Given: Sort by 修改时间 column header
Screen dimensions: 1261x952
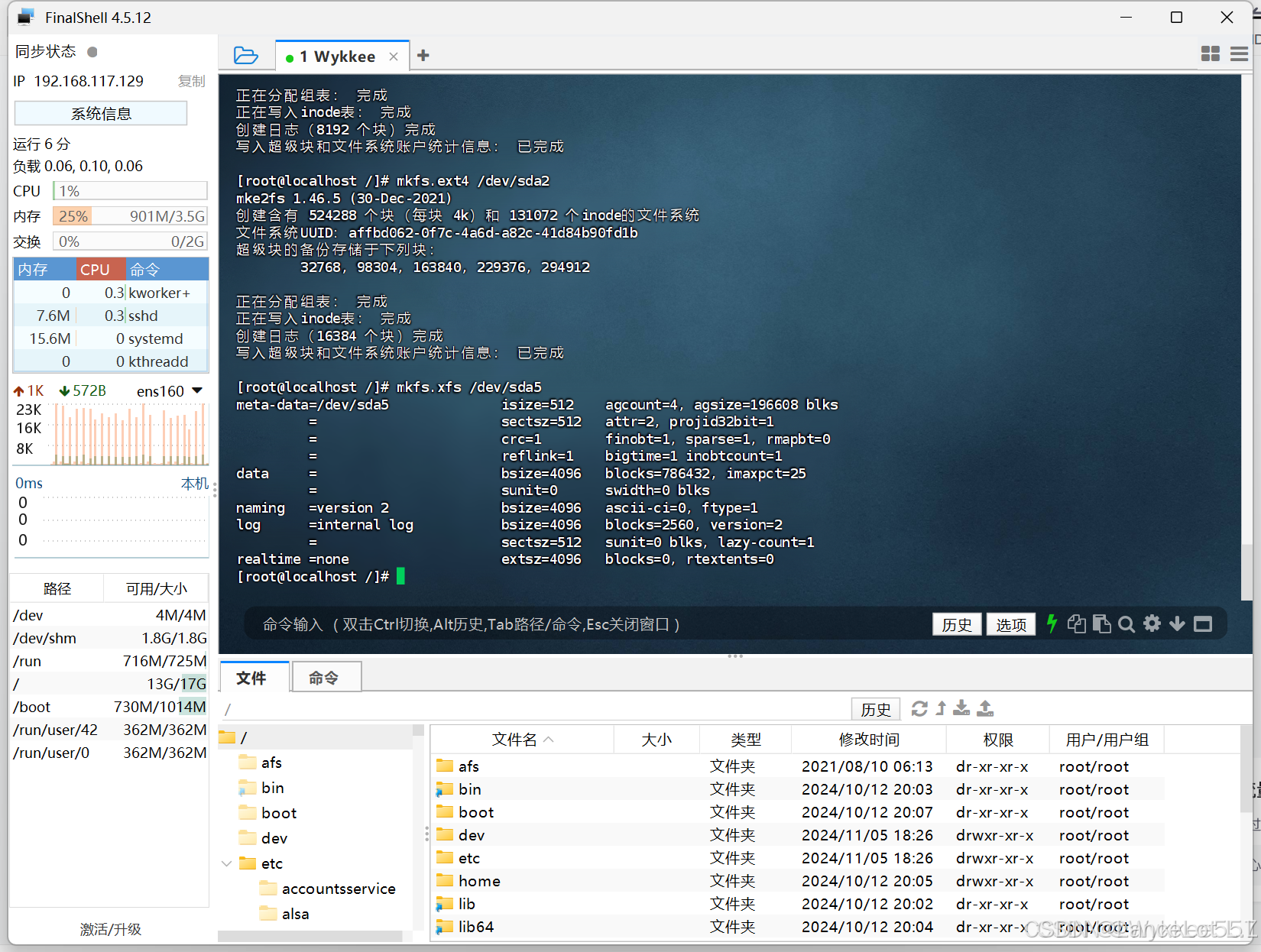Looking at the screenshot, I should click(869, 739).
